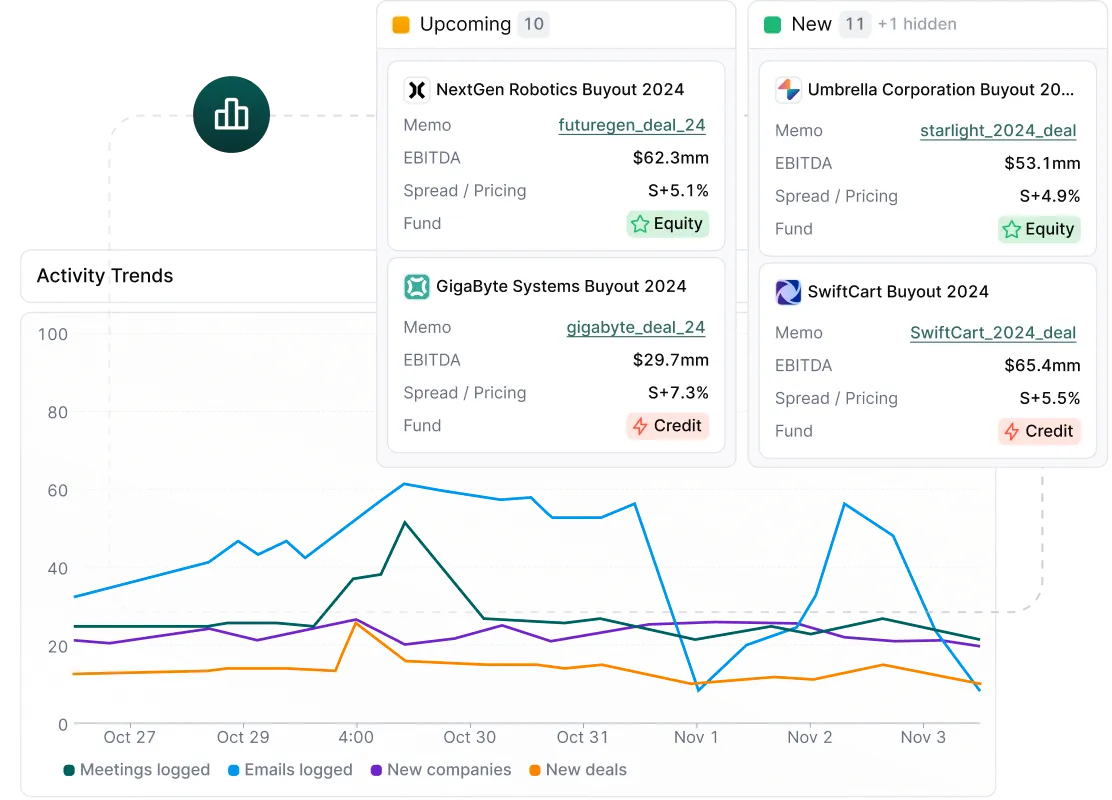Click the orange square icon beside Upcoming
This screenshot has width=1112, height=800.
[x=399, y=23]
